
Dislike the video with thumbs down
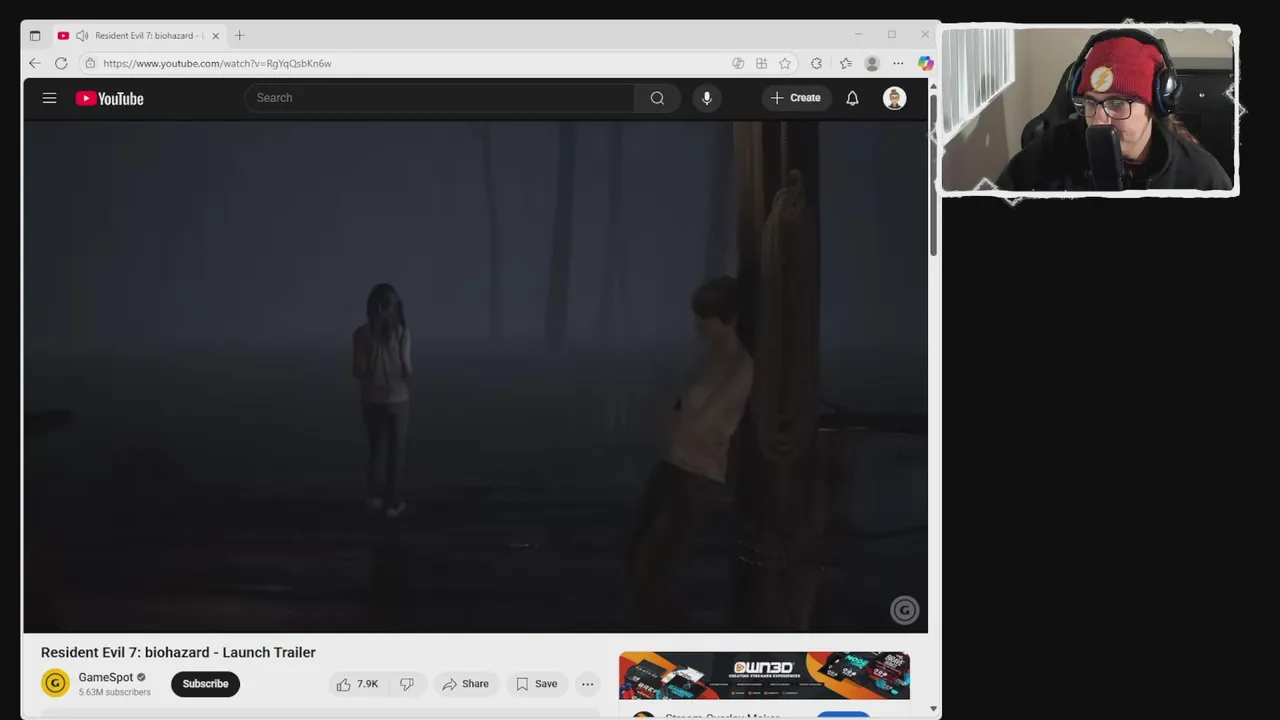click(407, 684)
